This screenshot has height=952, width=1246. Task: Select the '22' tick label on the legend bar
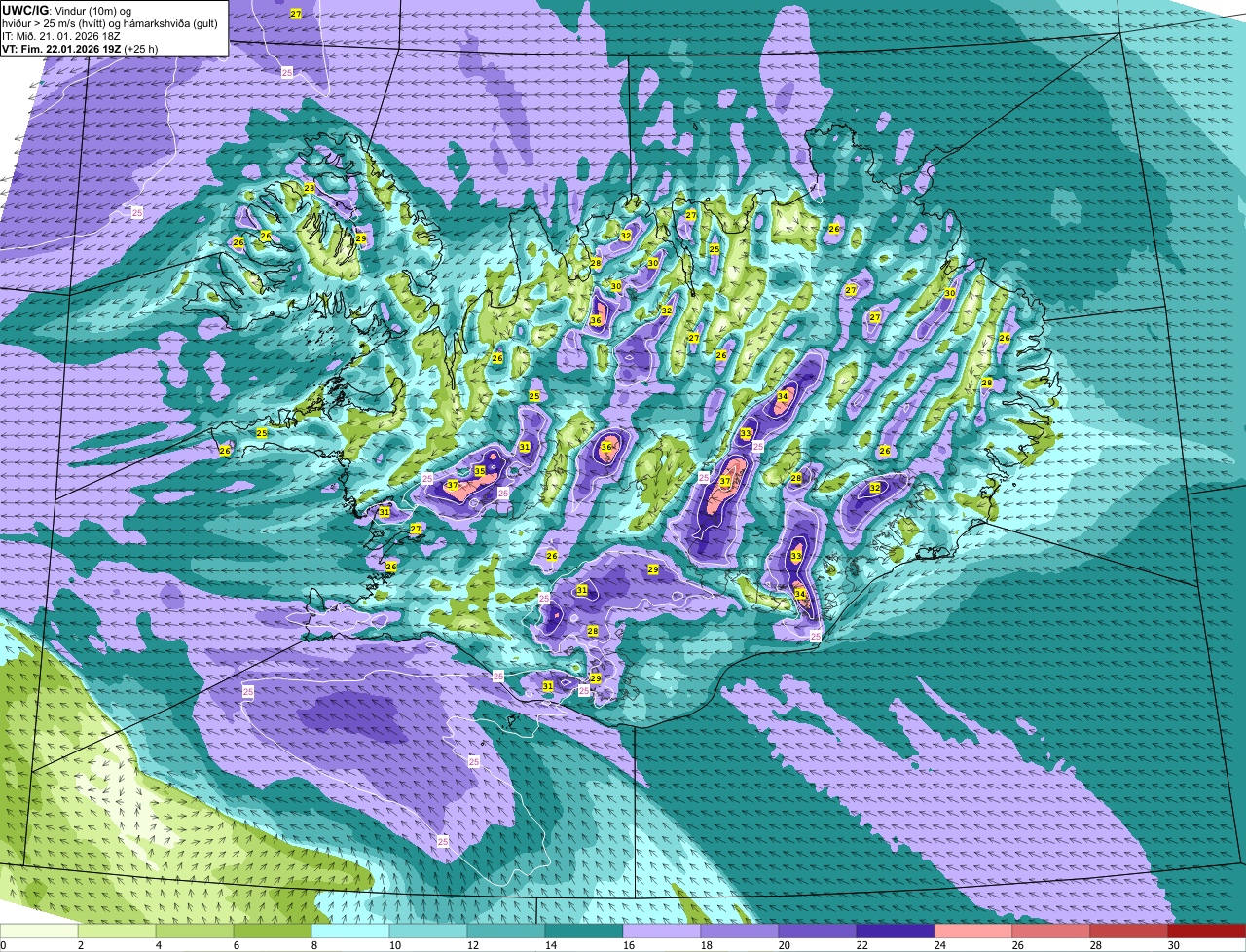coord(863,945)
